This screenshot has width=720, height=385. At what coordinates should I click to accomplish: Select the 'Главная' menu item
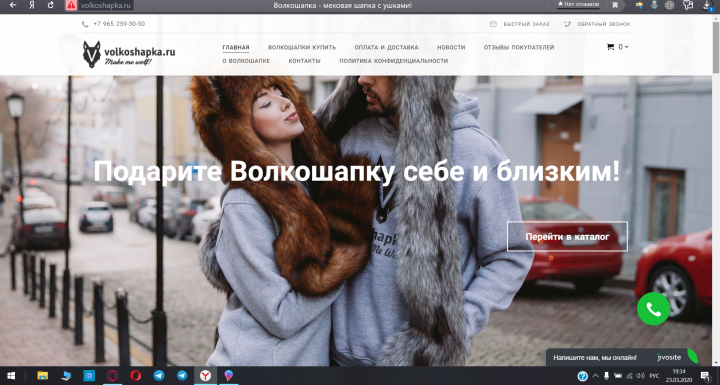point(236,47)
